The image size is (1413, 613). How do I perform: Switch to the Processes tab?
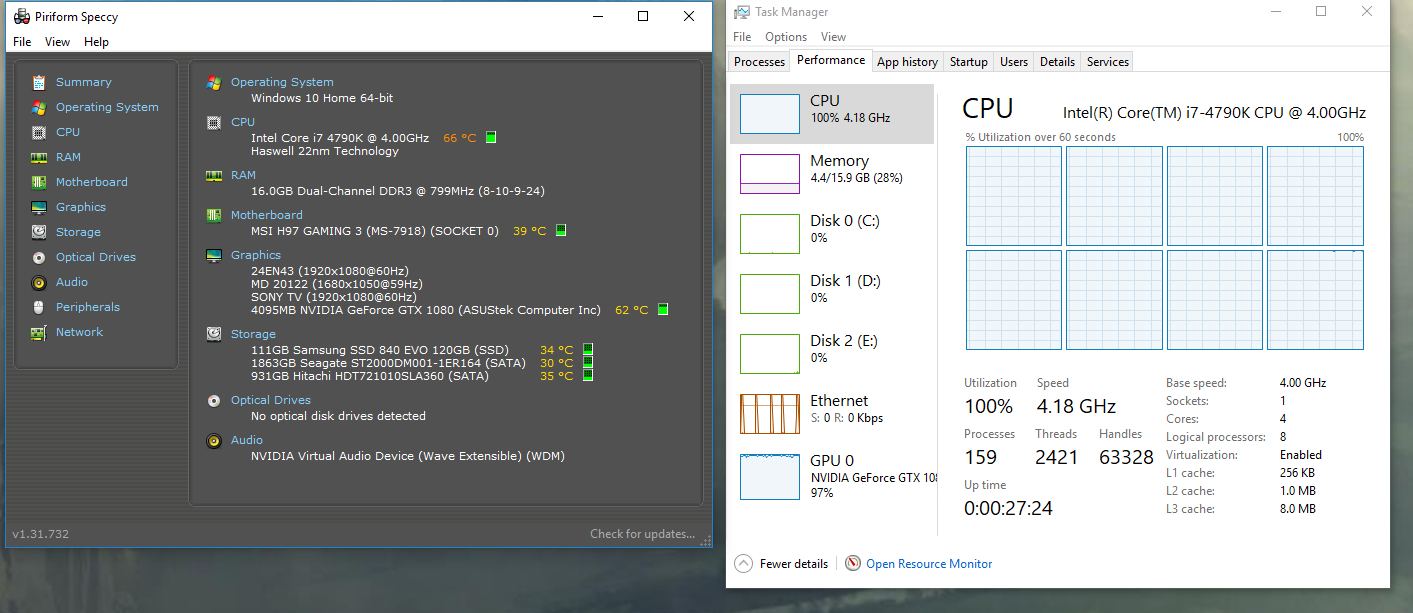(x=759, y=62)
